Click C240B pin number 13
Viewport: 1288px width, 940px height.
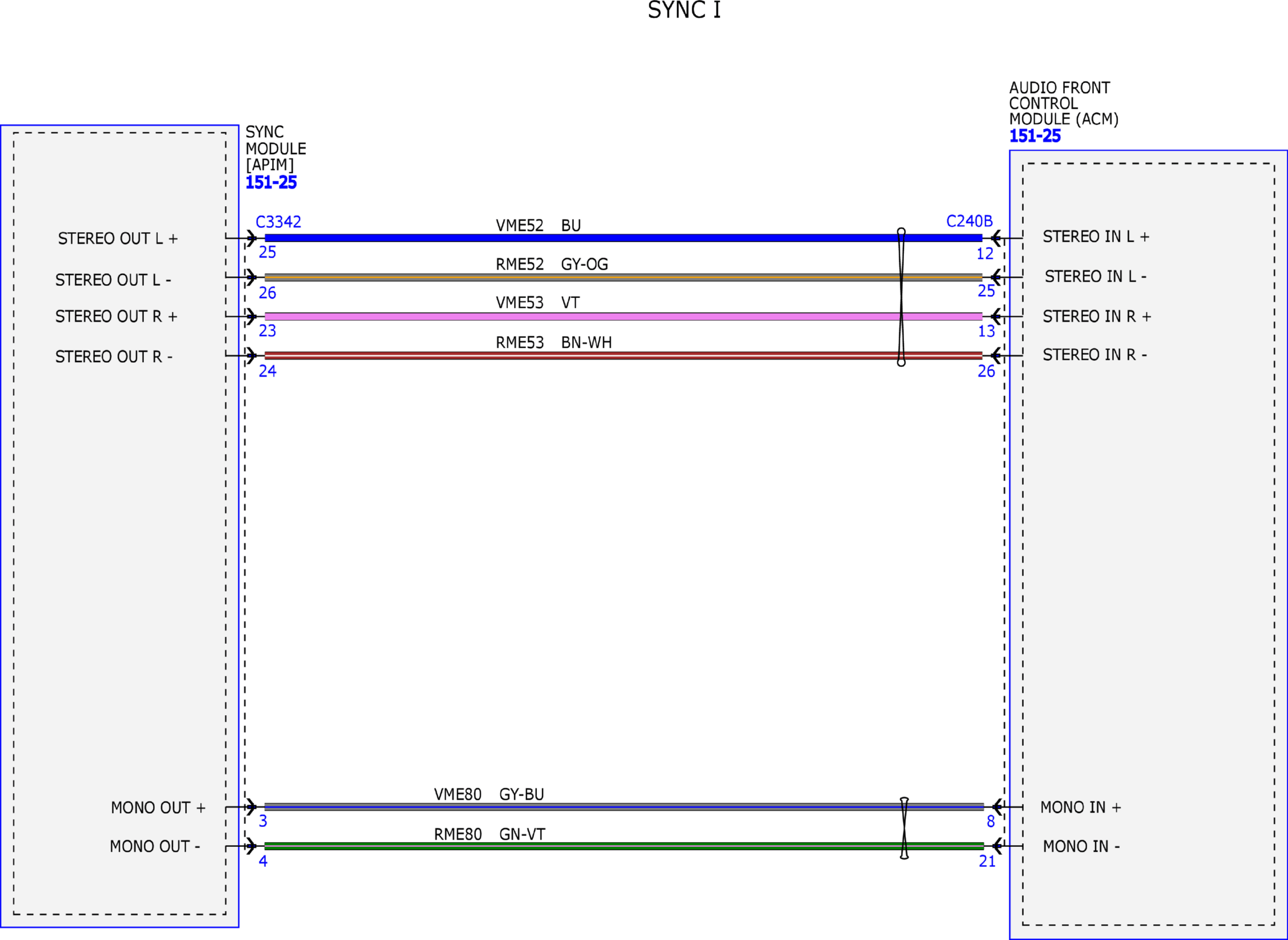[986, 331]
